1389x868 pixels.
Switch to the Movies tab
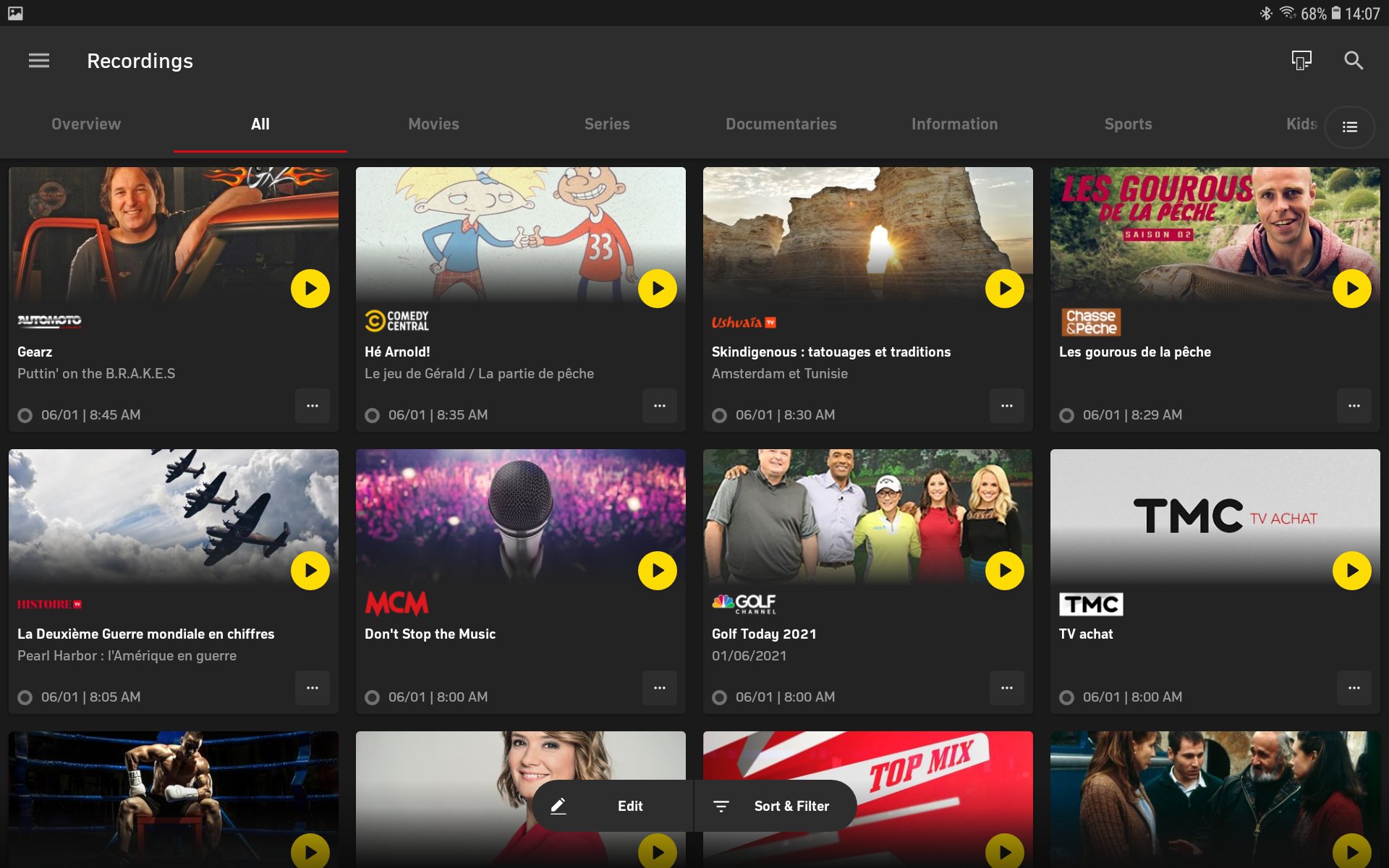pyautogui.click(x=433, y=124)
